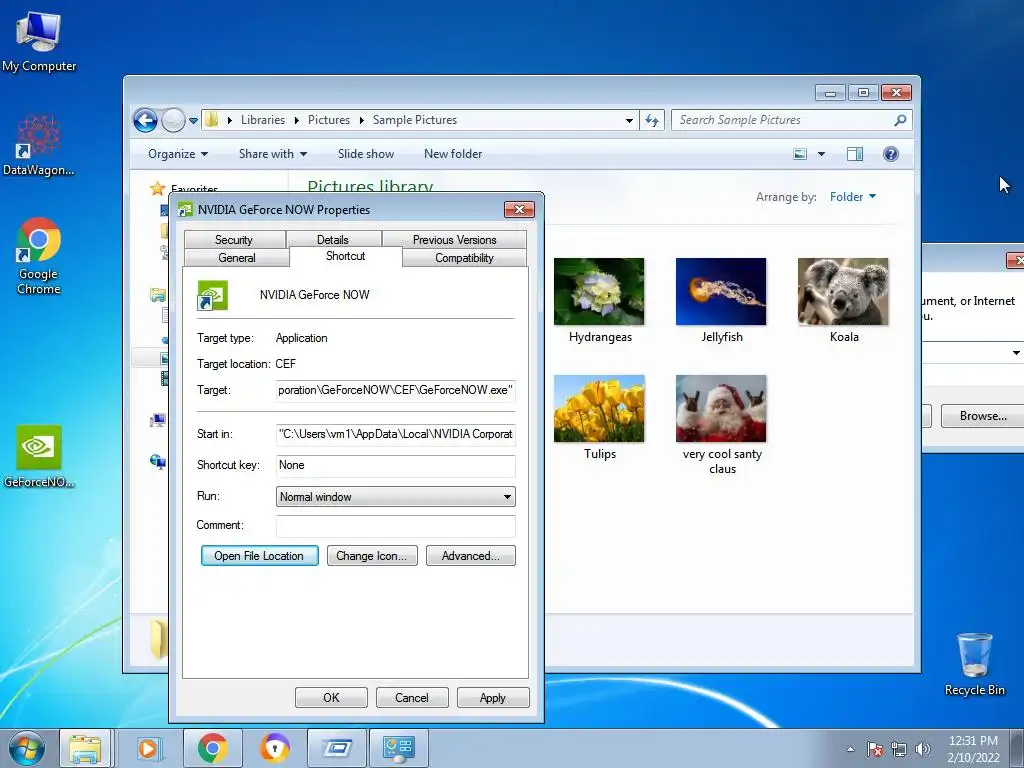This screenshot has width=1024, height=768.
Task: Click the Action Center flag icon
Action: [875, 749]
